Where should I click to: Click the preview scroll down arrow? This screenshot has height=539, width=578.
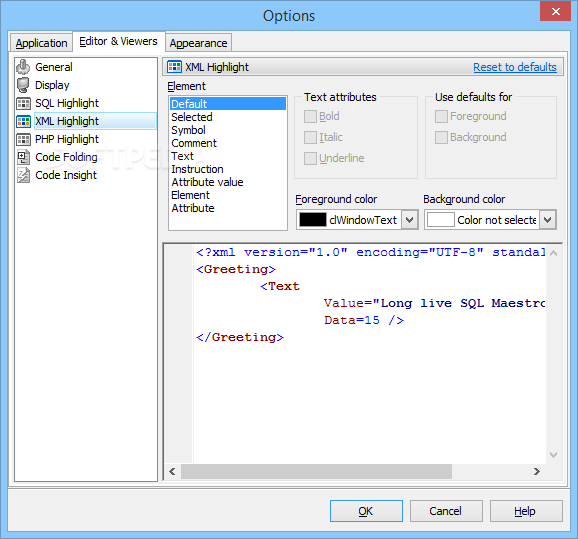click(x=553, y=455)
